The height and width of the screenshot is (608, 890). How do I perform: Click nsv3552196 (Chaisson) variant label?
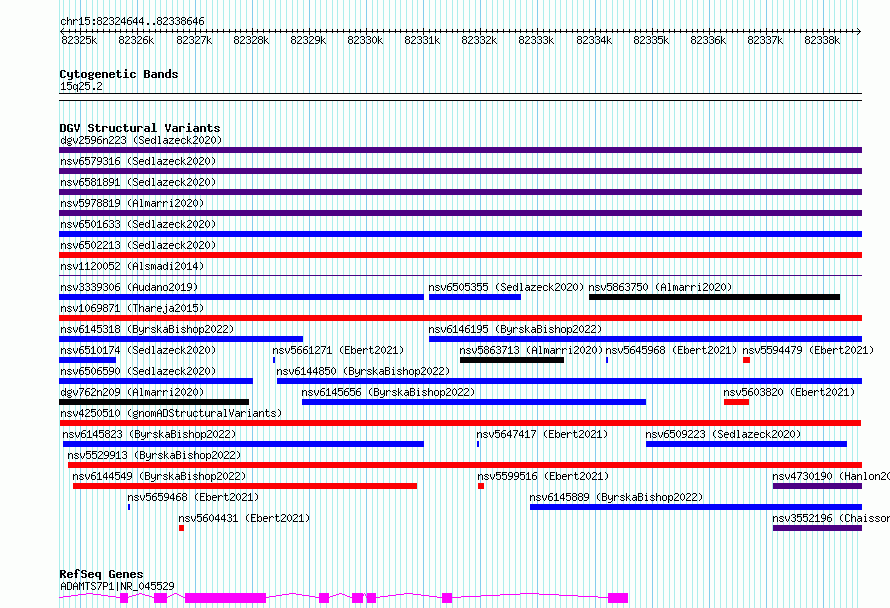831,518
